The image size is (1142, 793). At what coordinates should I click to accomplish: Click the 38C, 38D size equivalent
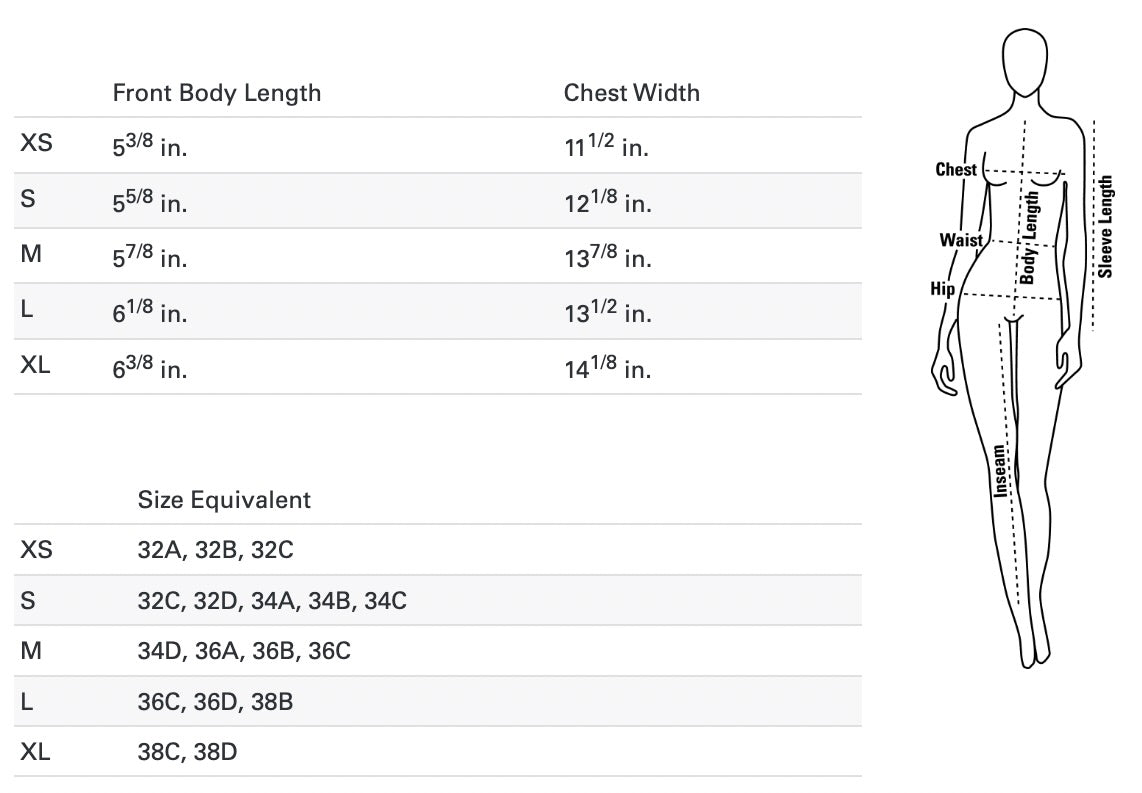187,752
